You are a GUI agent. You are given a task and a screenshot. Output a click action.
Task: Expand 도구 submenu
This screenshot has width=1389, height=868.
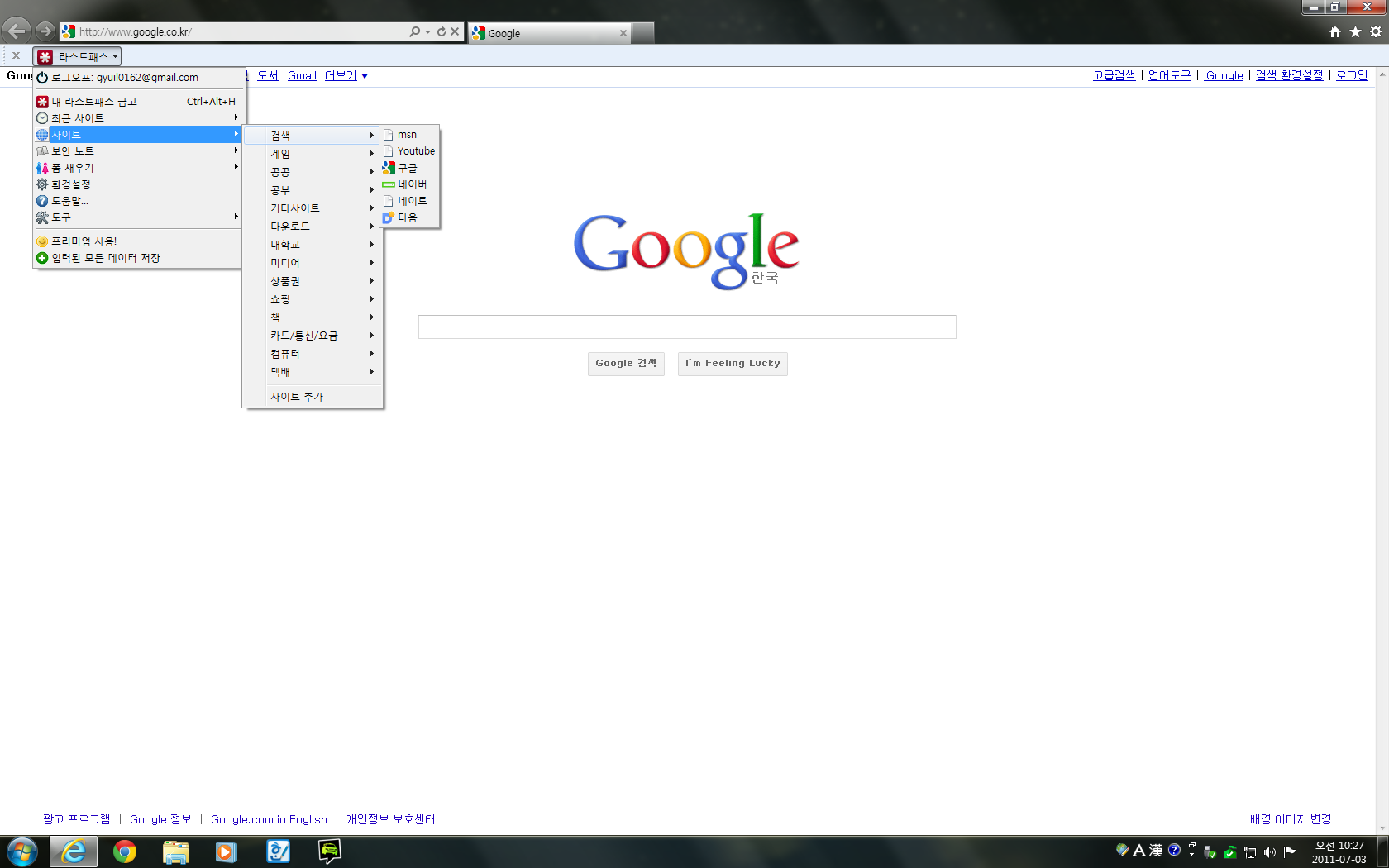point(137,217)
